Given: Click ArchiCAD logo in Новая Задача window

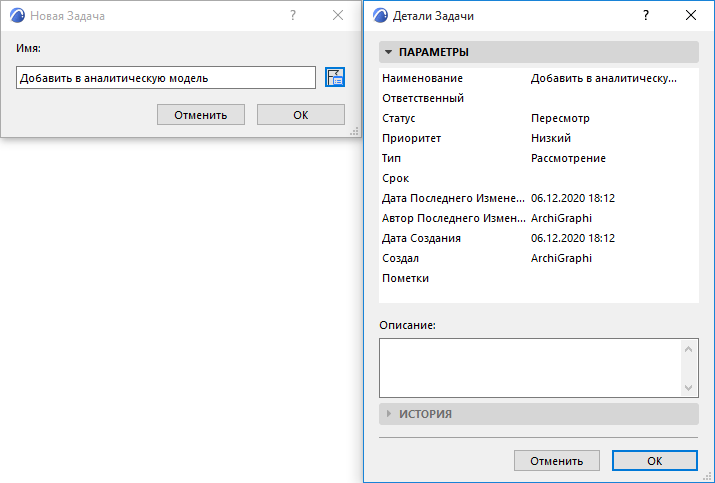Looking at the screenshot, I should (x=17, y=16).
